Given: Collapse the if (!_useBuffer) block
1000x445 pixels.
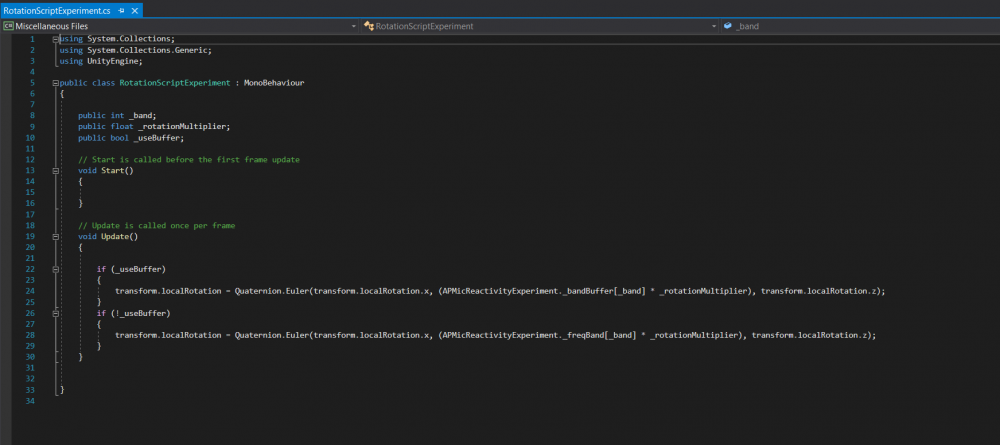Looking at the screenshot, I should coord(55,313).
